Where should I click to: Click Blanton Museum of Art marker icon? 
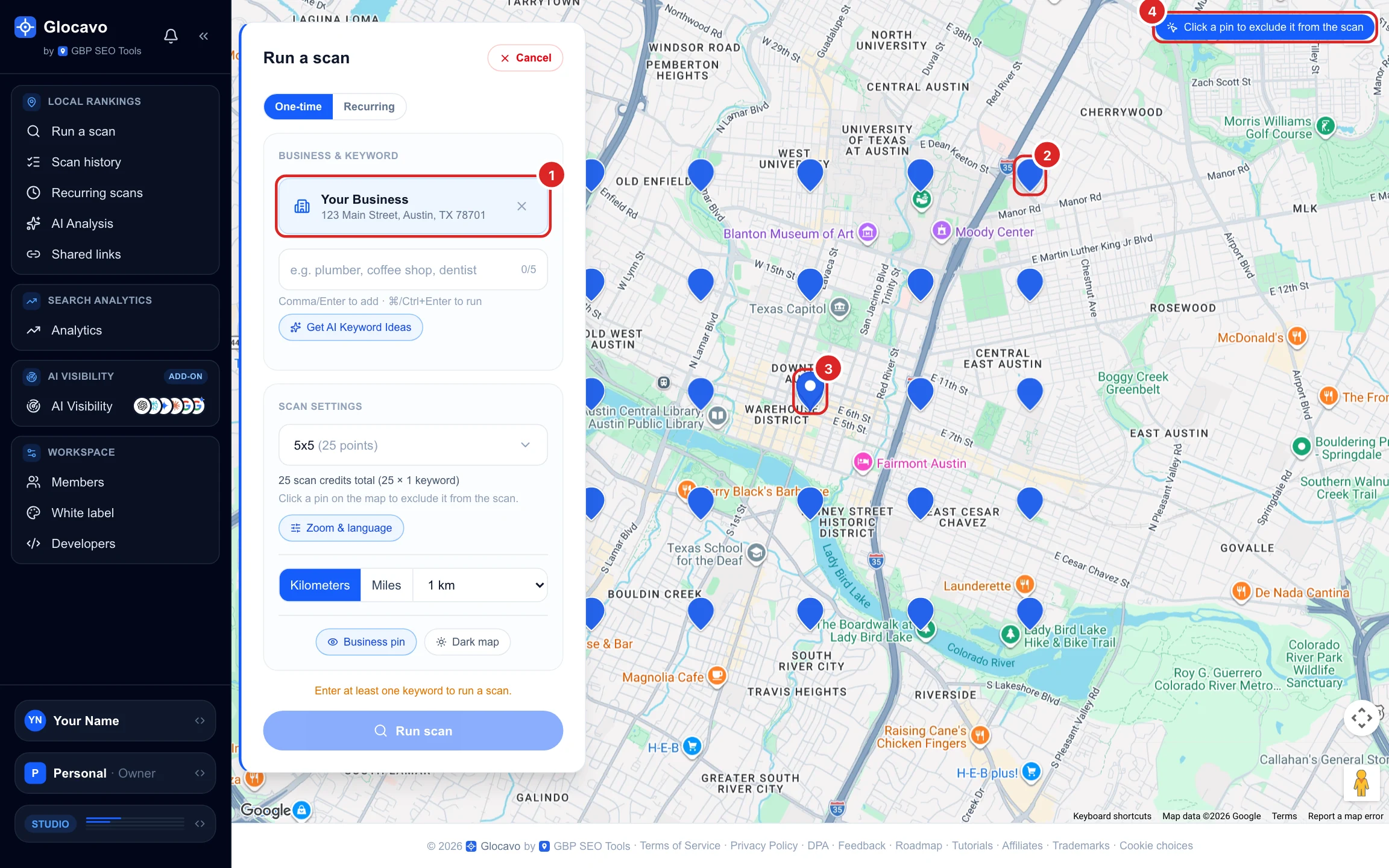(x=867, y=232)
